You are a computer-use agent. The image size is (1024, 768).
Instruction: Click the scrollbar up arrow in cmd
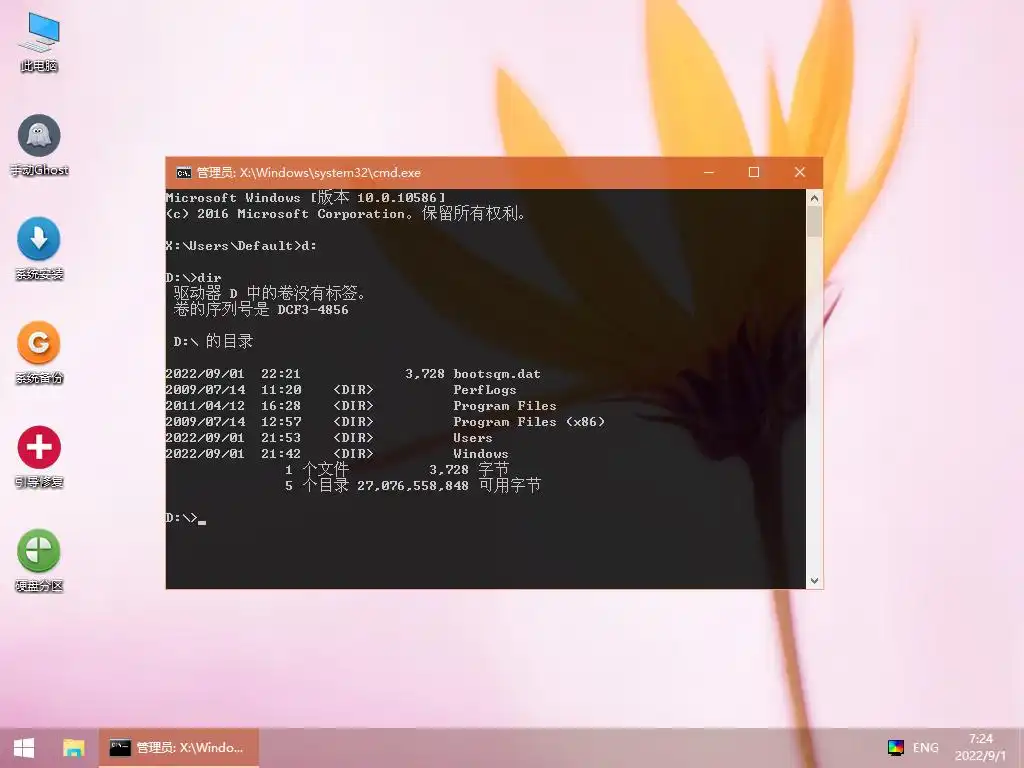(814, 198)
